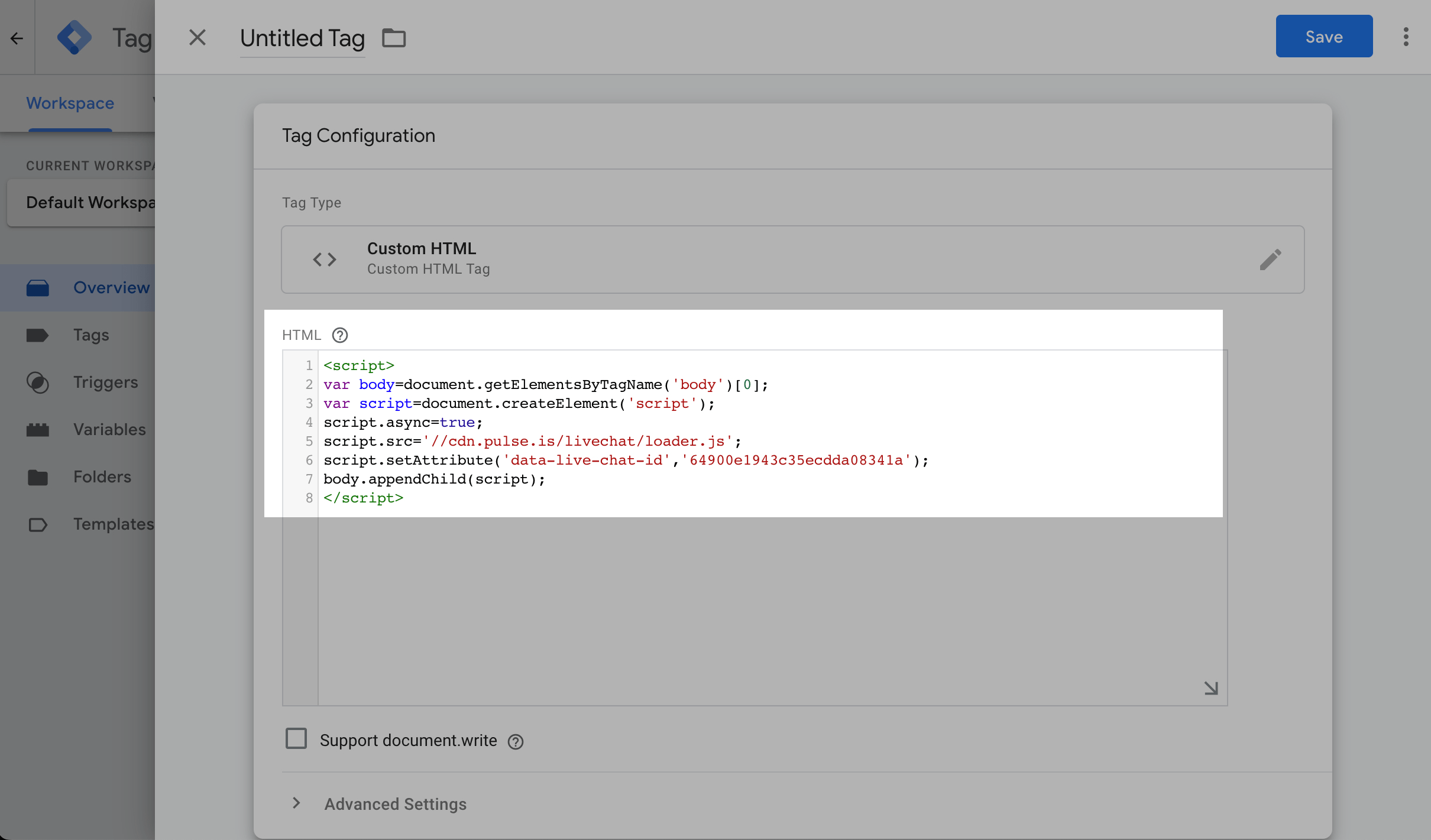Open the overflow menu next to Save
1431x840 pixels.
click(x=1406, y=36)
